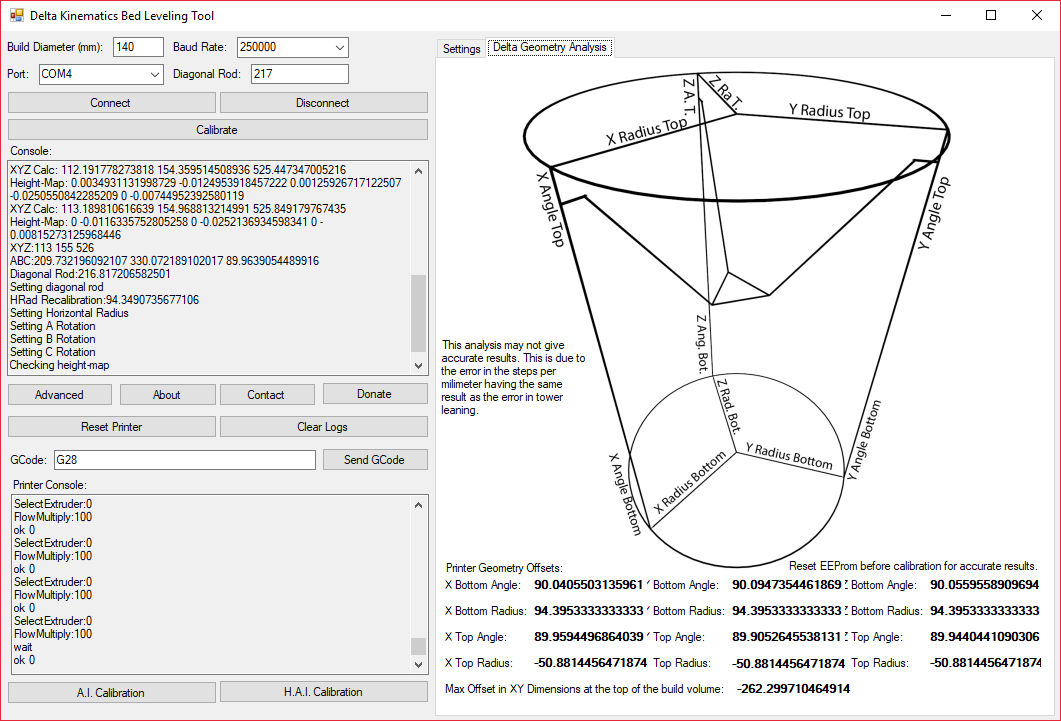The height and width of the screenshot is (721, 1061).
Task: Click the app icon in title bar
Action: click(x=16, y=15)
